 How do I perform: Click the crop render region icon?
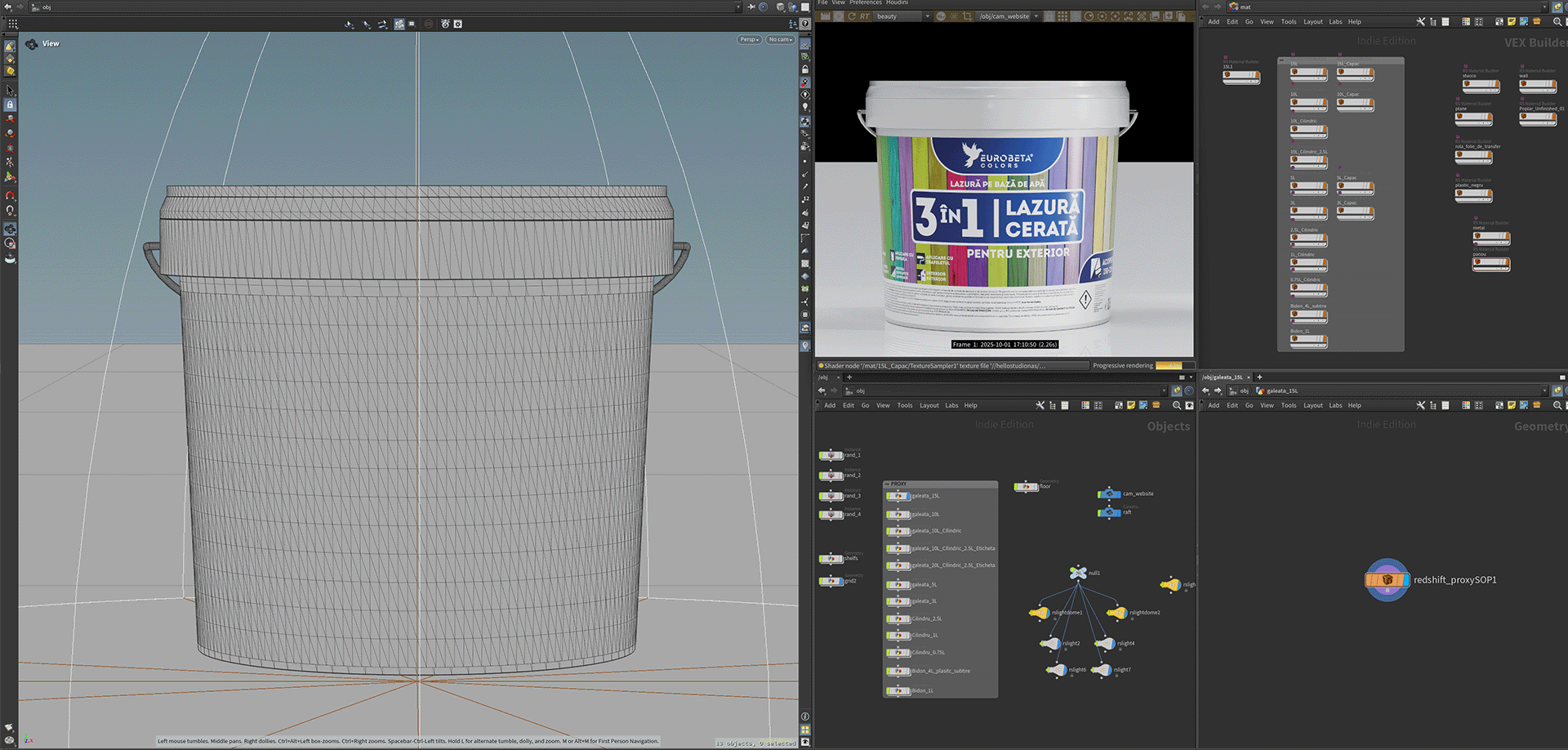[x=968, y=16]
